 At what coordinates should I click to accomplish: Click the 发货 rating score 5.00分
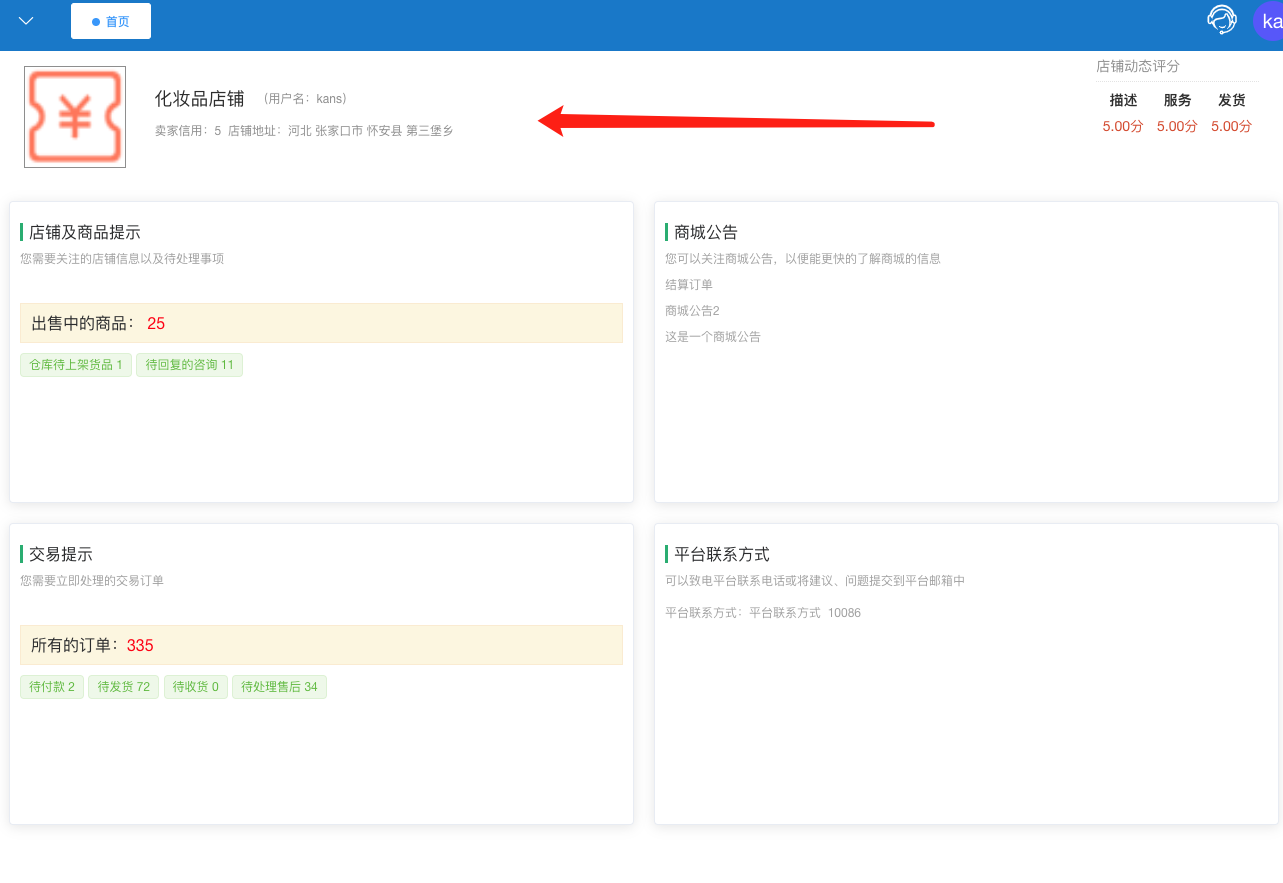[x=1231, y=127]
